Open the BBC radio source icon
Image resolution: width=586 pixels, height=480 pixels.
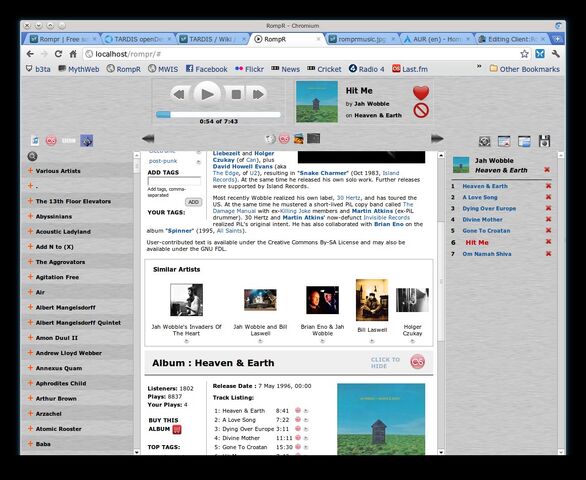[x=69, y=141]
